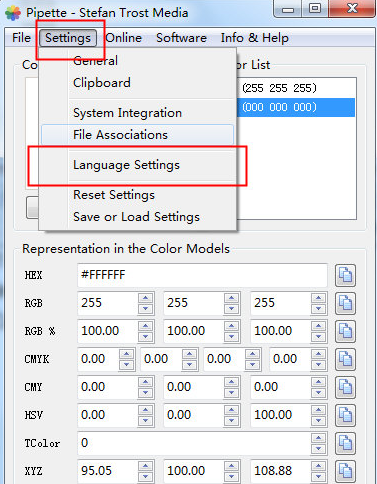The width and height of the screenshot is (377, 484).
Task: Choose Reset Settings
Action: (x=137, y=195)
